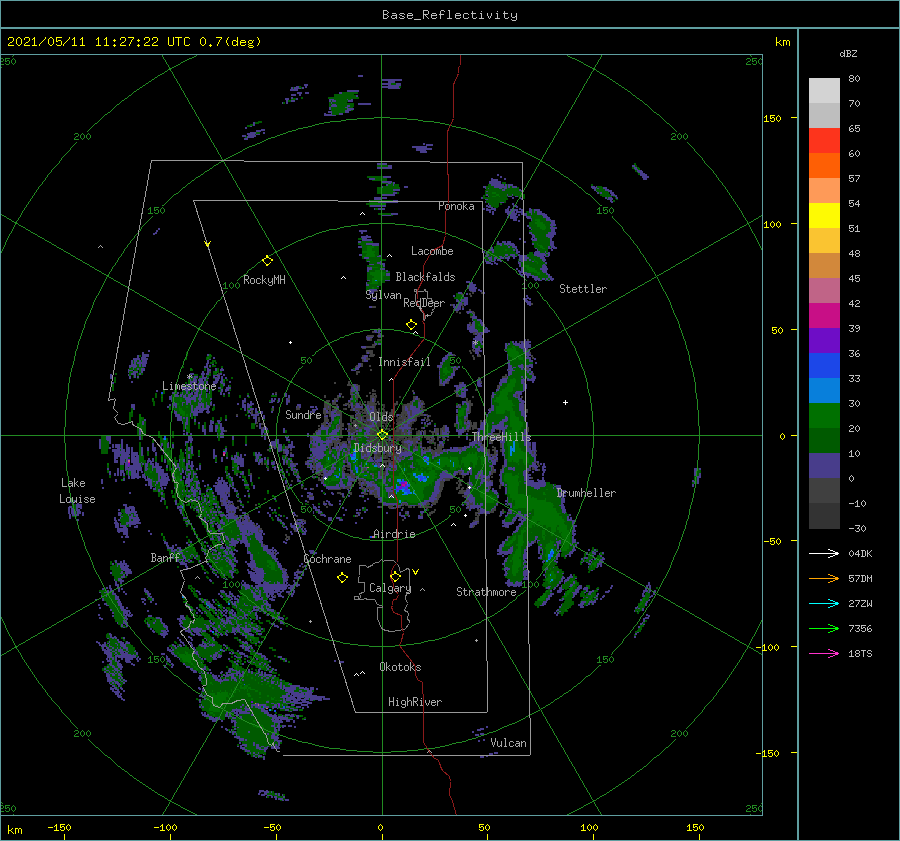
Task: Click the yellow diamond marker near RockyMH
Action: (x=267, y=261)
